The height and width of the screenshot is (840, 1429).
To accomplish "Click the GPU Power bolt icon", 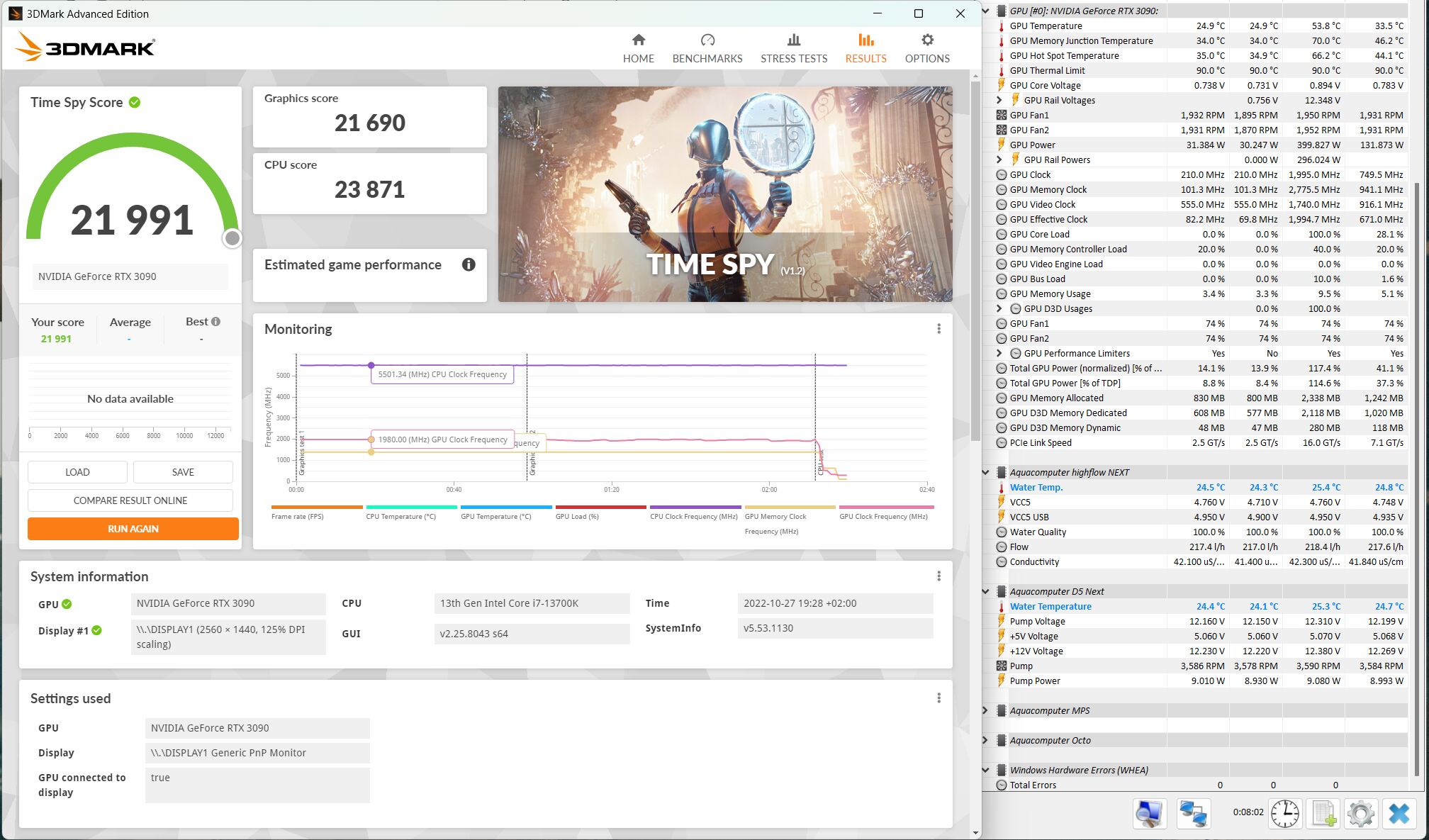I will click(1001, 145).
